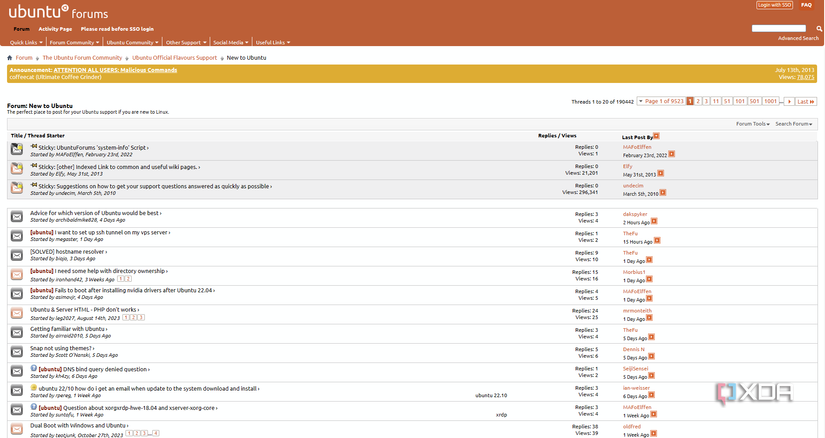Click next page arrow in pagination
Viewport: 825px width, 438px height.
789,102
